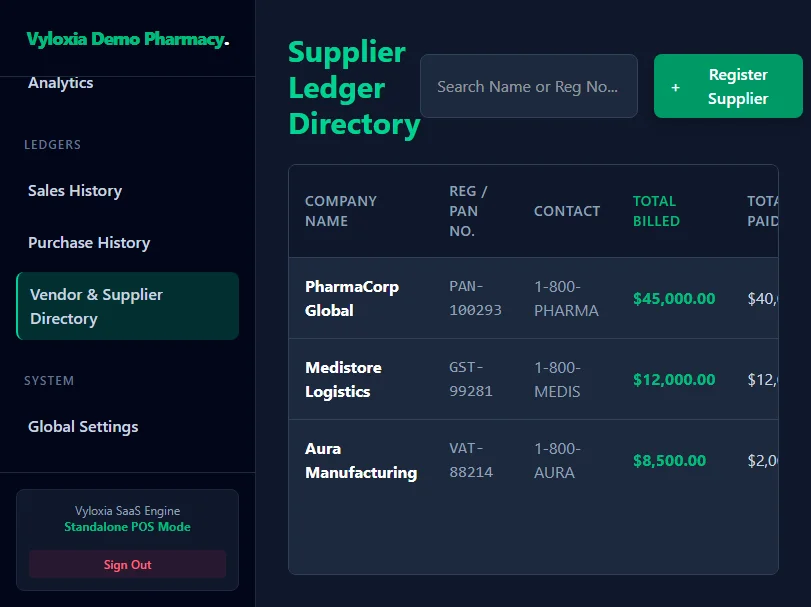Click contact 1-800-AURA

click(557, 460)
